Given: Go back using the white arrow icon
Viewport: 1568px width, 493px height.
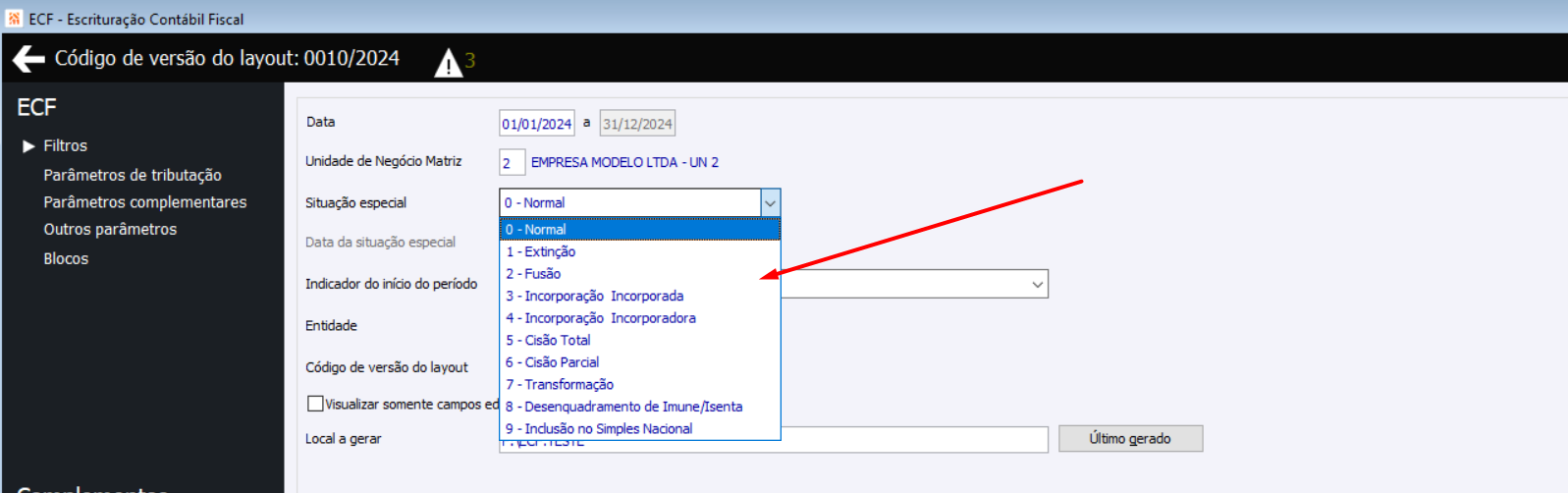Looking at the screenshot, I should (28, 59).
